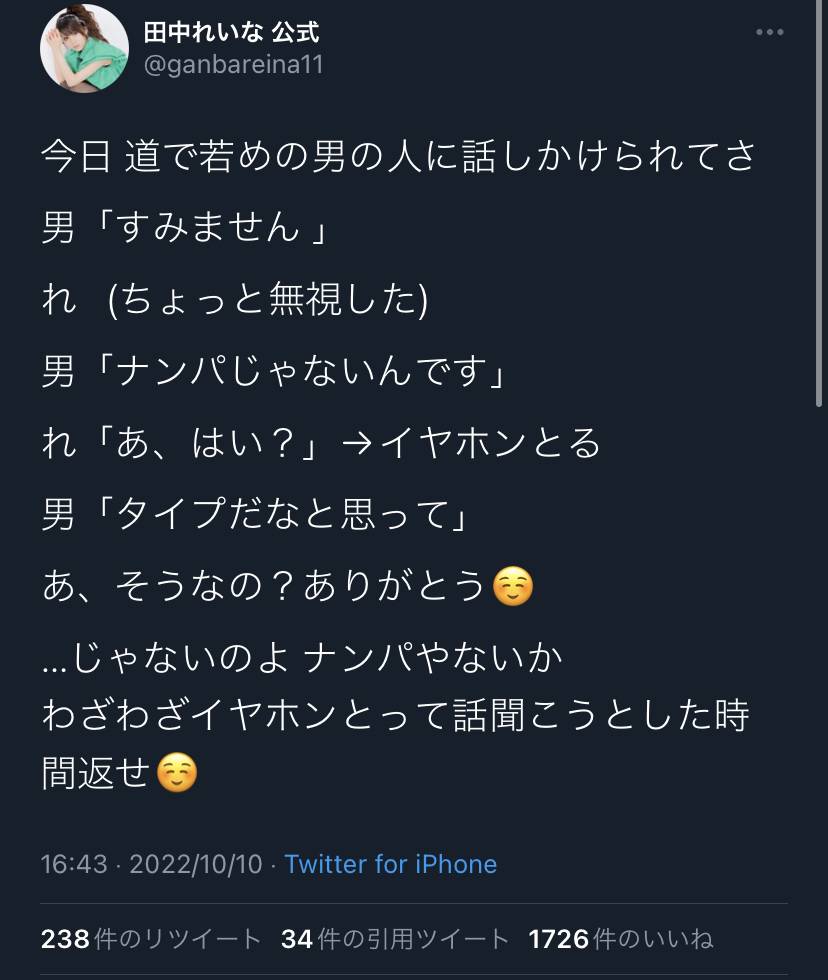Click the smiling emoji after ありがとう
Image resolution: width=828 pixels, height=980 pixels.
pyautogui.click(x=513, y=587)
